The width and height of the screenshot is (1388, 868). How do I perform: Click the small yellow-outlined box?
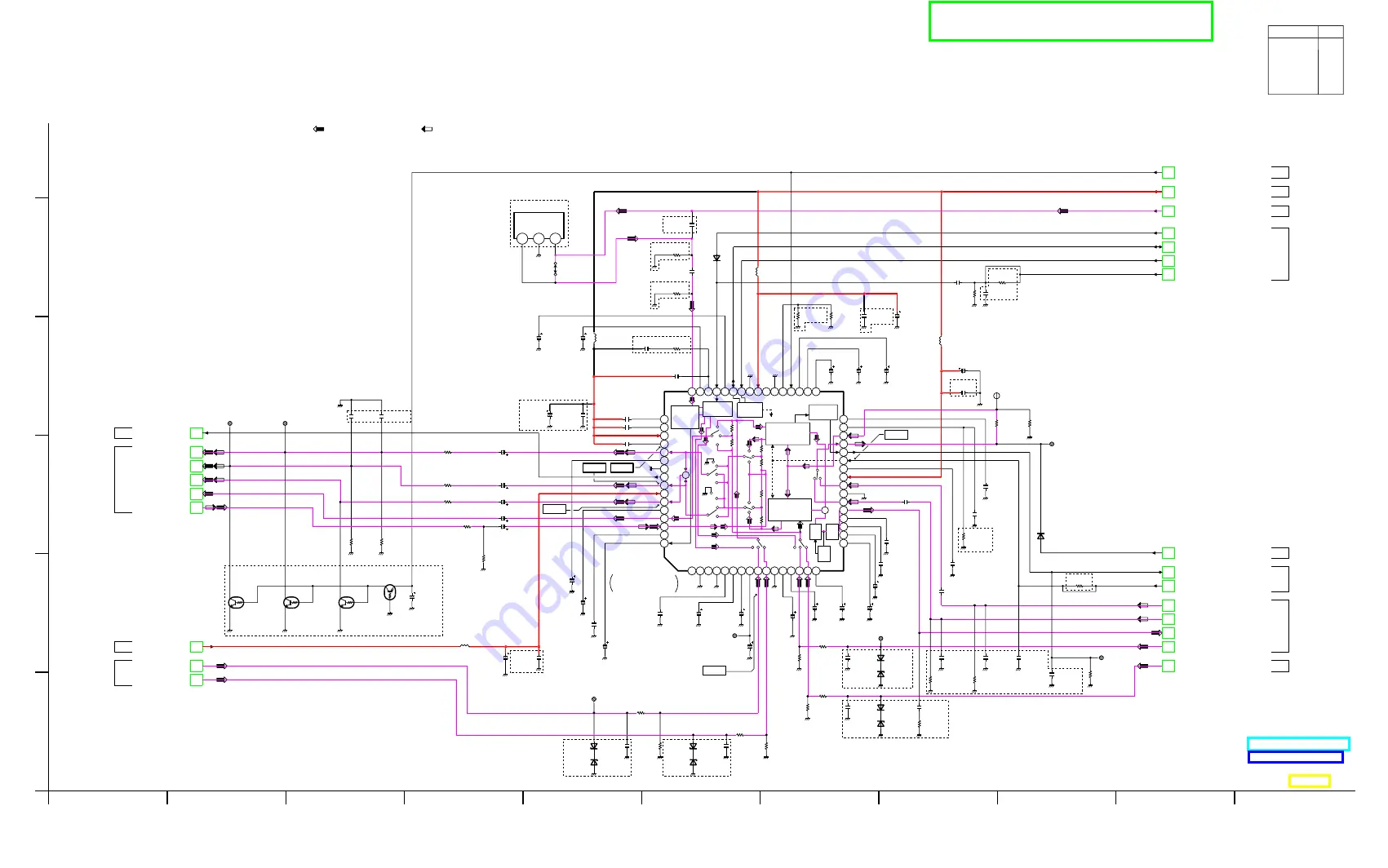(x=1309, y=781)
